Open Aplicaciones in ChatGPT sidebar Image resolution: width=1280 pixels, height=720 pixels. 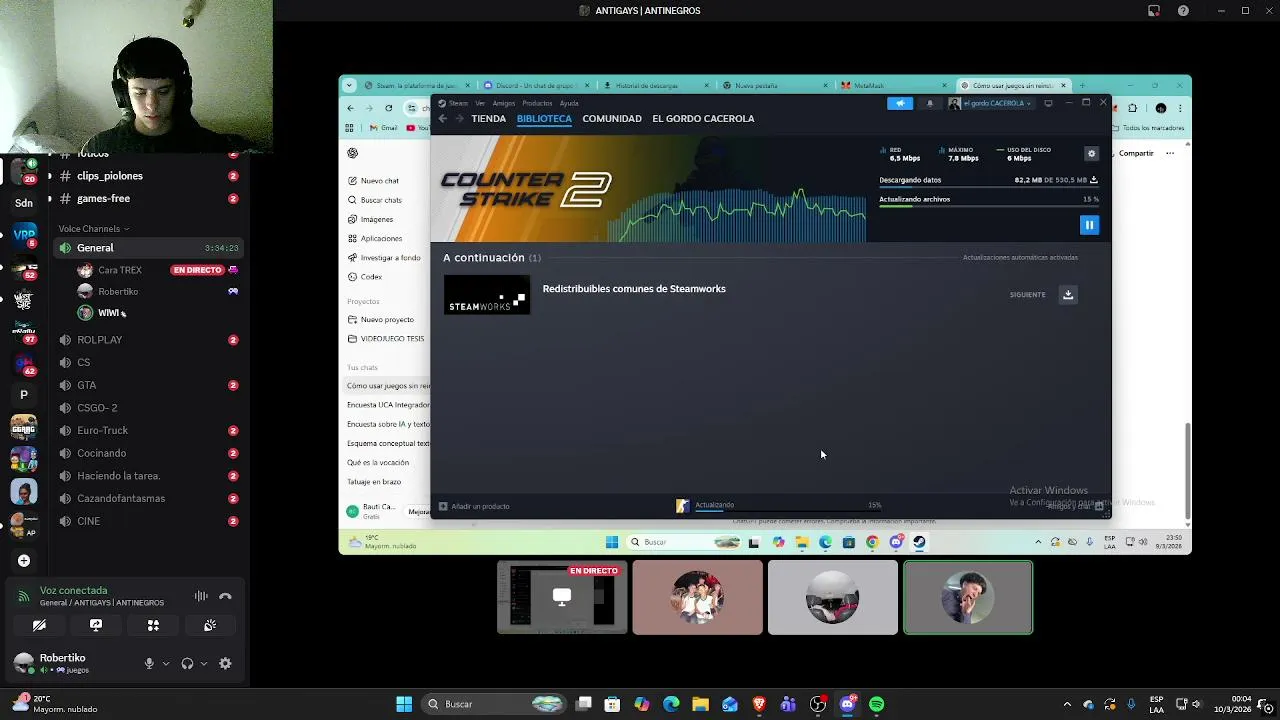tap(381, 238)
